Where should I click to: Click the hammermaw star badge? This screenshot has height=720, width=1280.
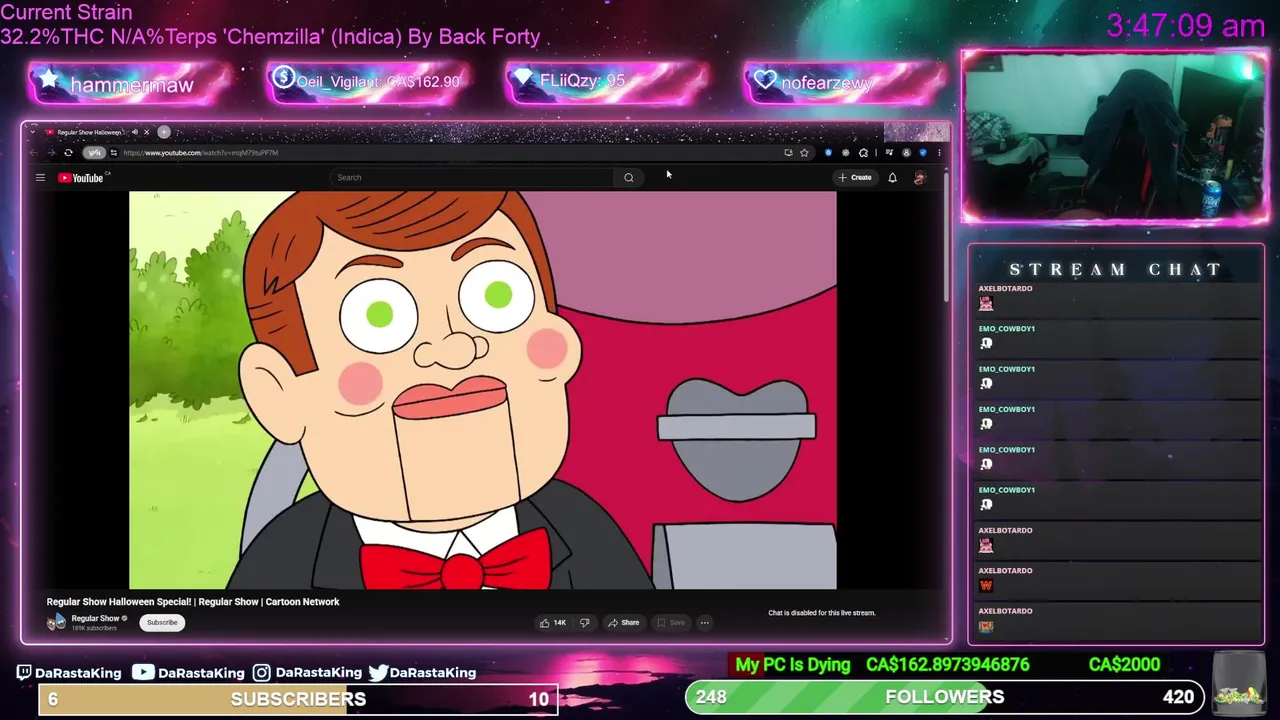point(130,84)
